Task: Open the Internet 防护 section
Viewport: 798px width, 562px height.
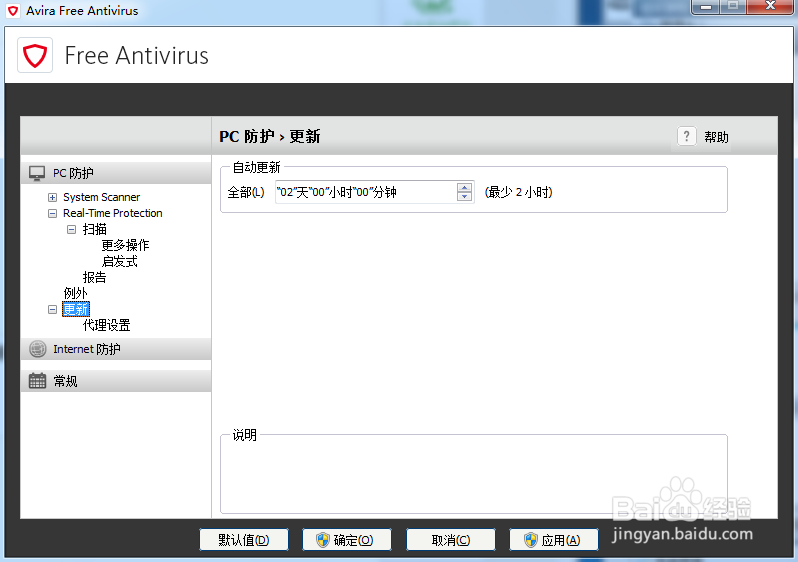Action: click(116, 349)
